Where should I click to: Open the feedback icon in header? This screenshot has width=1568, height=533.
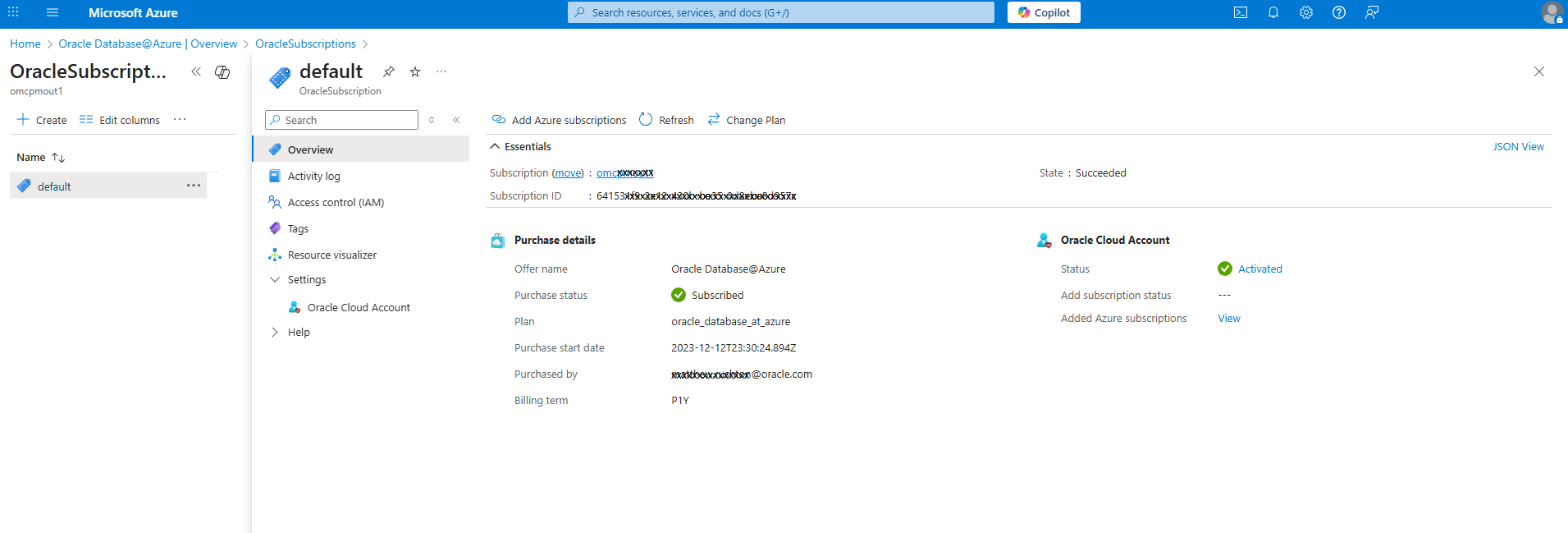[x=1372, y=12]
